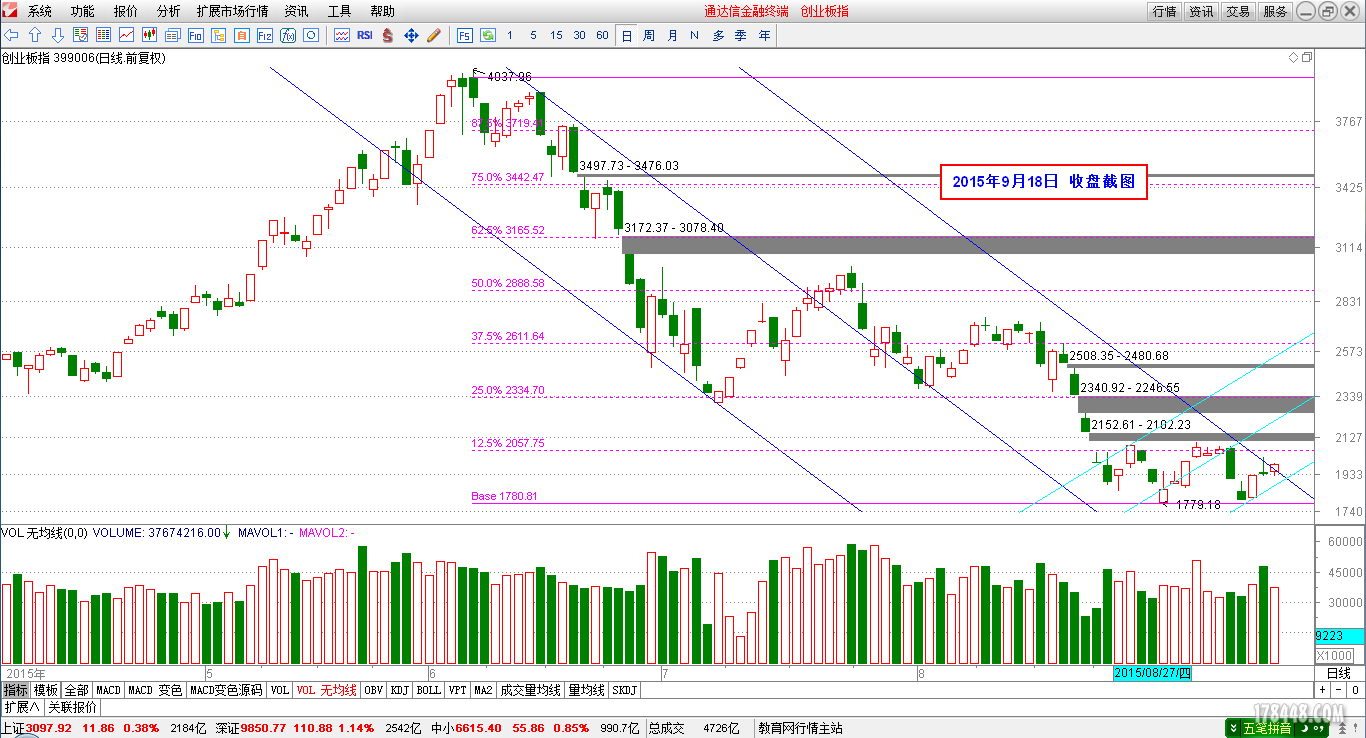Open the 工具 menu

tap(339, 11)
